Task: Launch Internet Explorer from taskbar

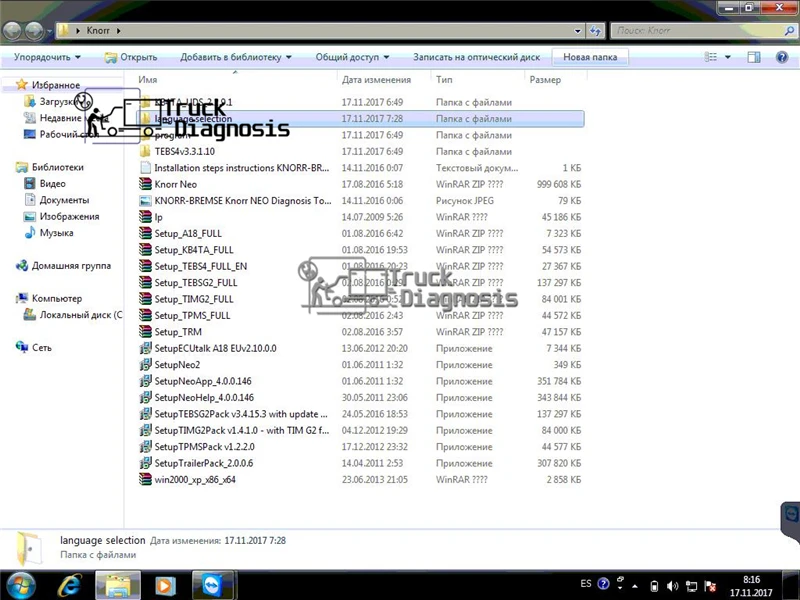Action: click(70, 586)
